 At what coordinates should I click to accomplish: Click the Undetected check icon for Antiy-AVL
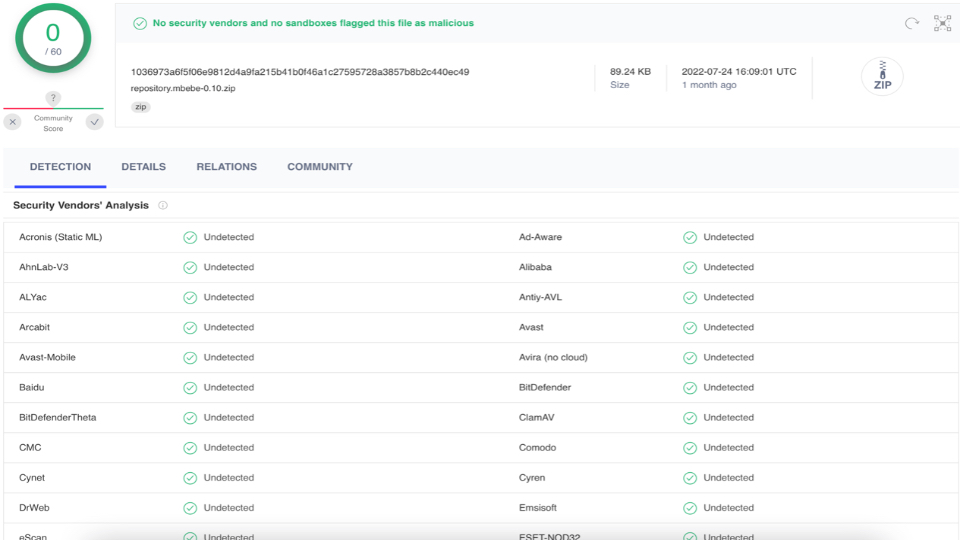690,298
